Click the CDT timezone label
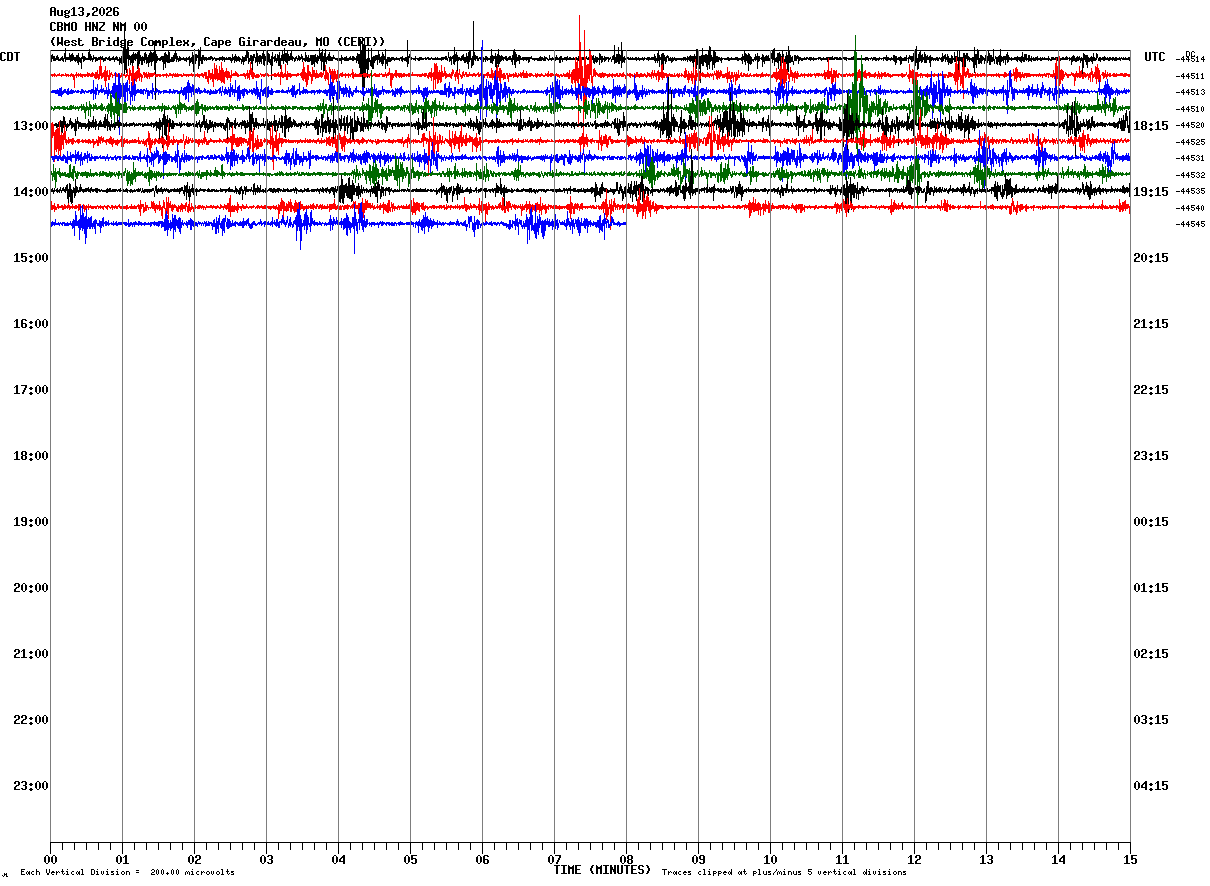The image size is (1210, 886). (x=10, y=57)
